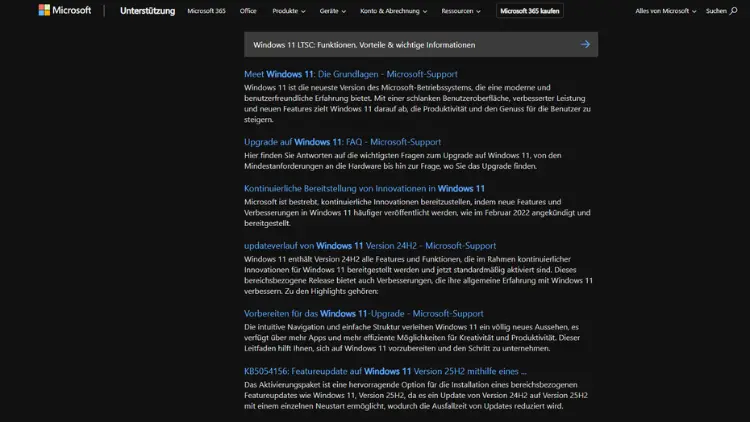Open 'Meet Windows 11: Die Grundlagen' result
The height and width of the screenshot is (422, 750).
point(351,74)
